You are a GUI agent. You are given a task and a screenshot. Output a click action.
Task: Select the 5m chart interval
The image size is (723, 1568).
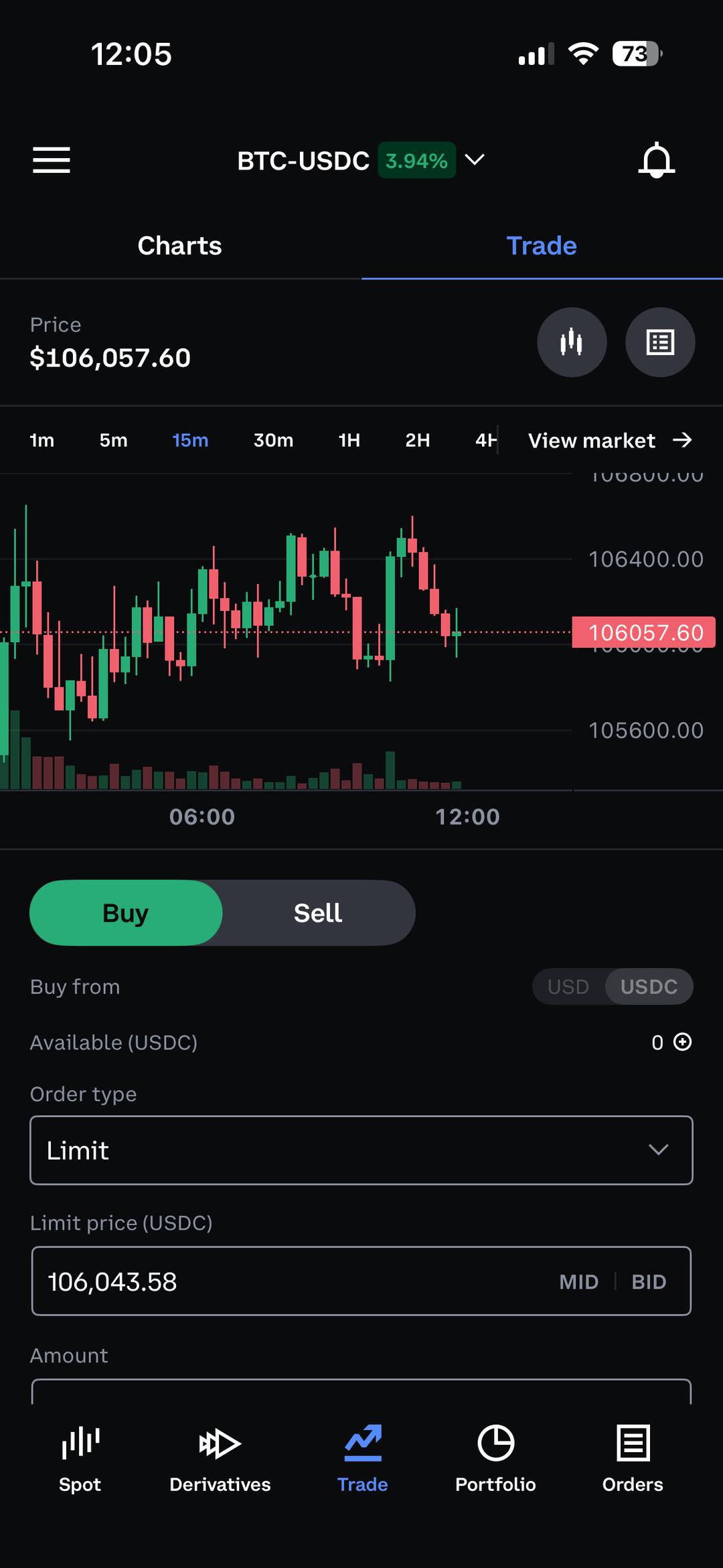[x=114, y=440]
